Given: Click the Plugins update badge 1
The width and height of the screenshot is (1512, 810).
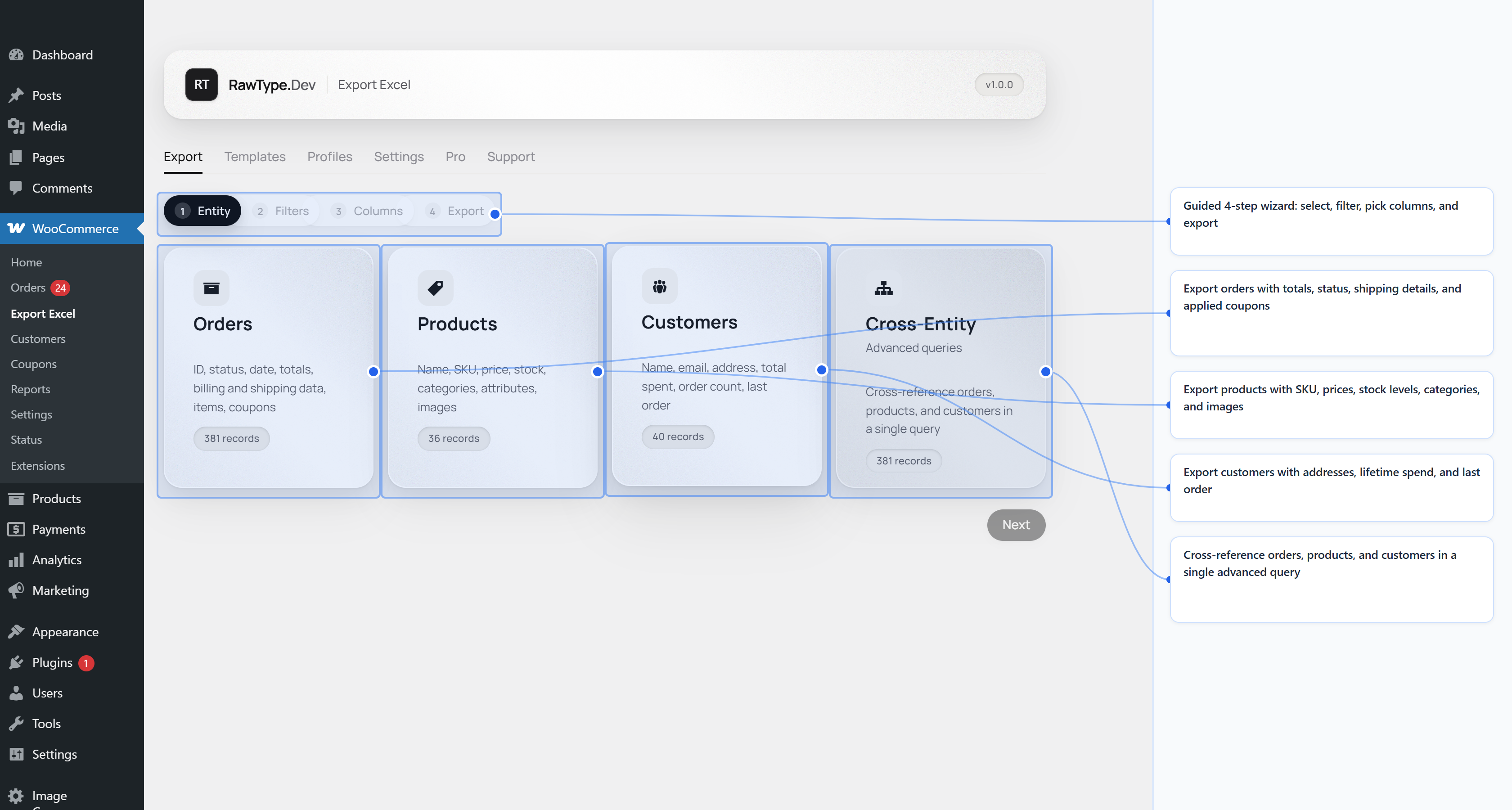Looking at the screenshot, I should 85,663.
